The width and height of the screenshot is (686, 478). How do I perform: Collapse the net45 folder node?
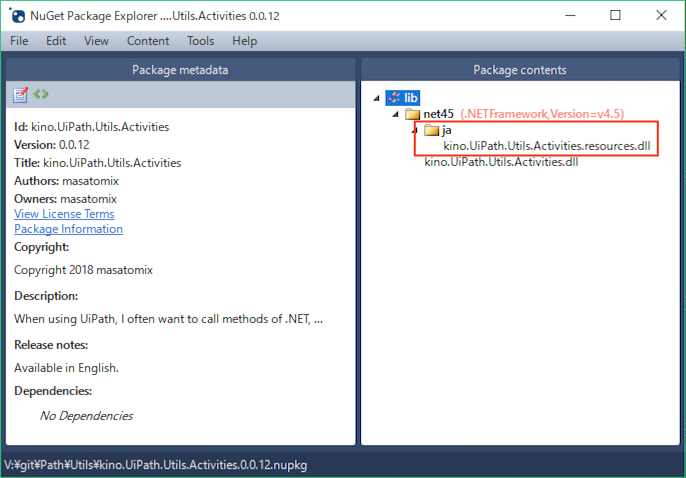point(396,115)
